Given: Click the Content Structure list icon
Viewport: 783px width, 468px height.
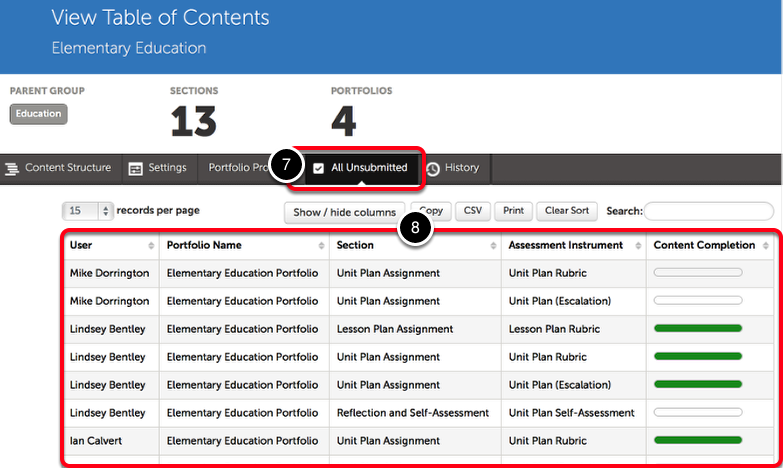Looking at the screenshot, I should pos(11,169).
